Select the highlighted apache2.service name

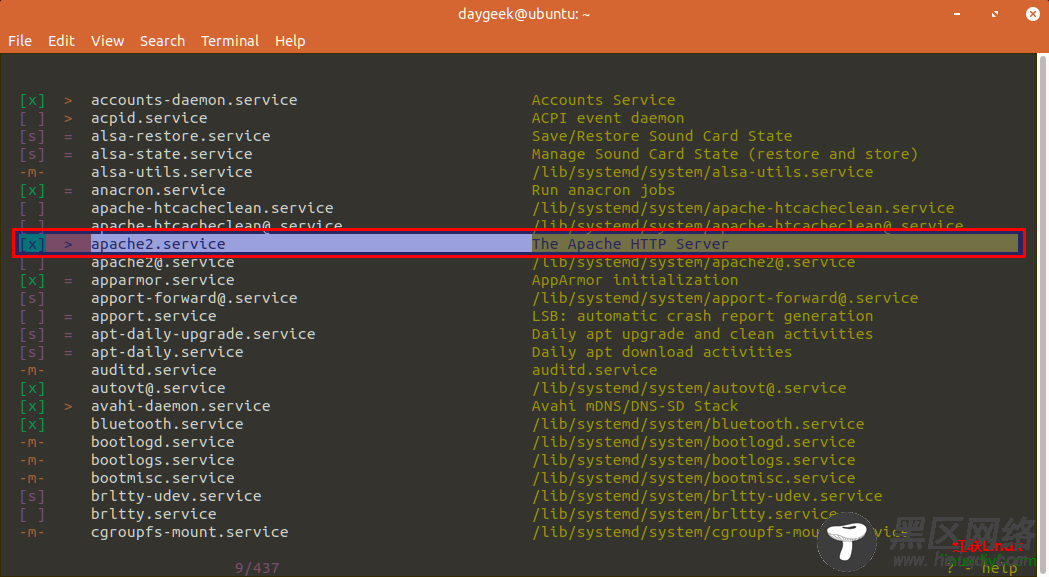tap(158, 244)
